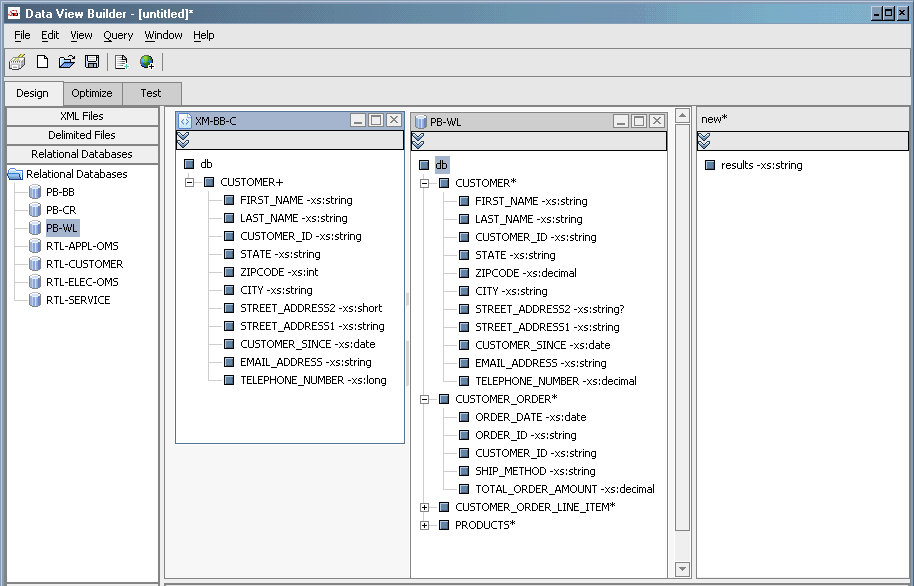
Task: Click the vertical scrollbar thumb
Action: pos(682,327)
